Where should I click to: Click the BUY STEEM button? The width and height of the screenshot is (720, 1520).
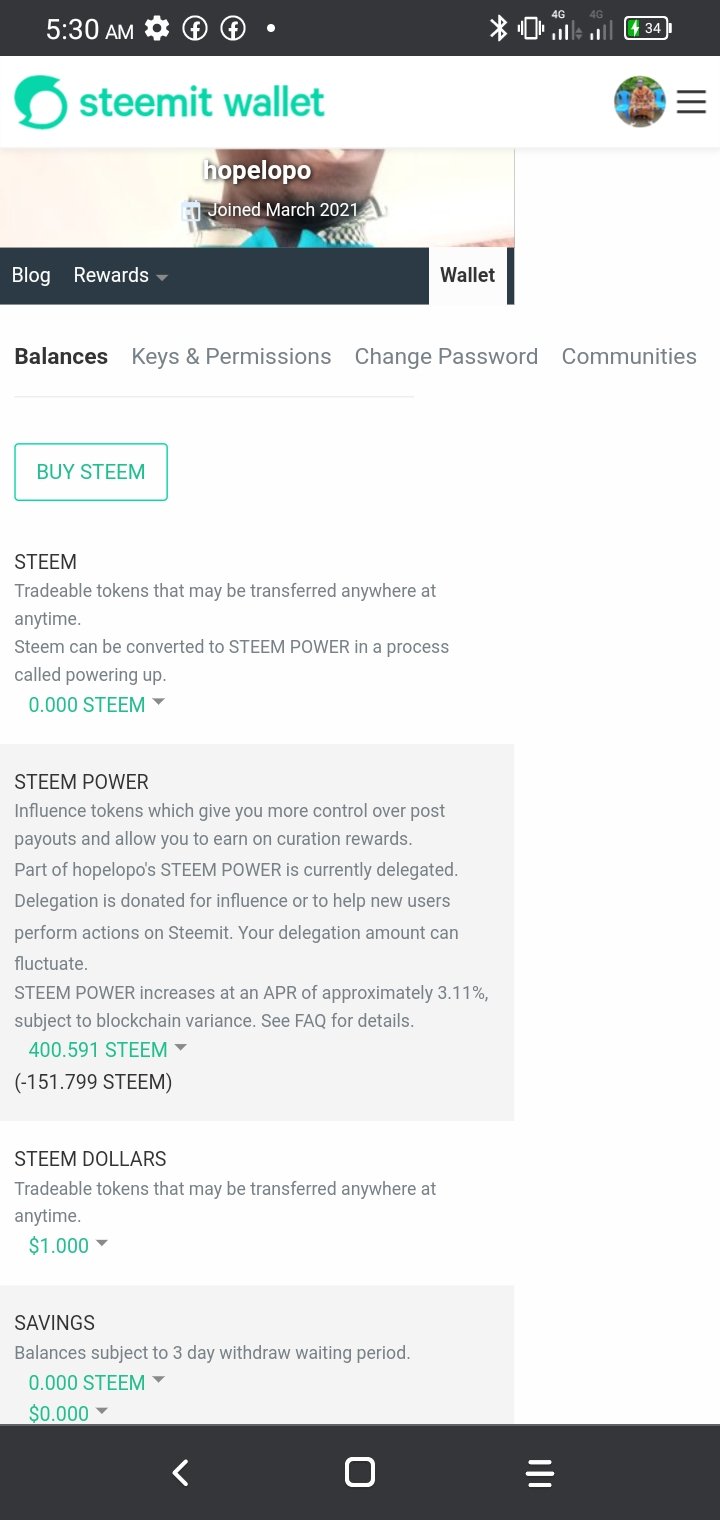pyautogui.click(x=91, y=472)
